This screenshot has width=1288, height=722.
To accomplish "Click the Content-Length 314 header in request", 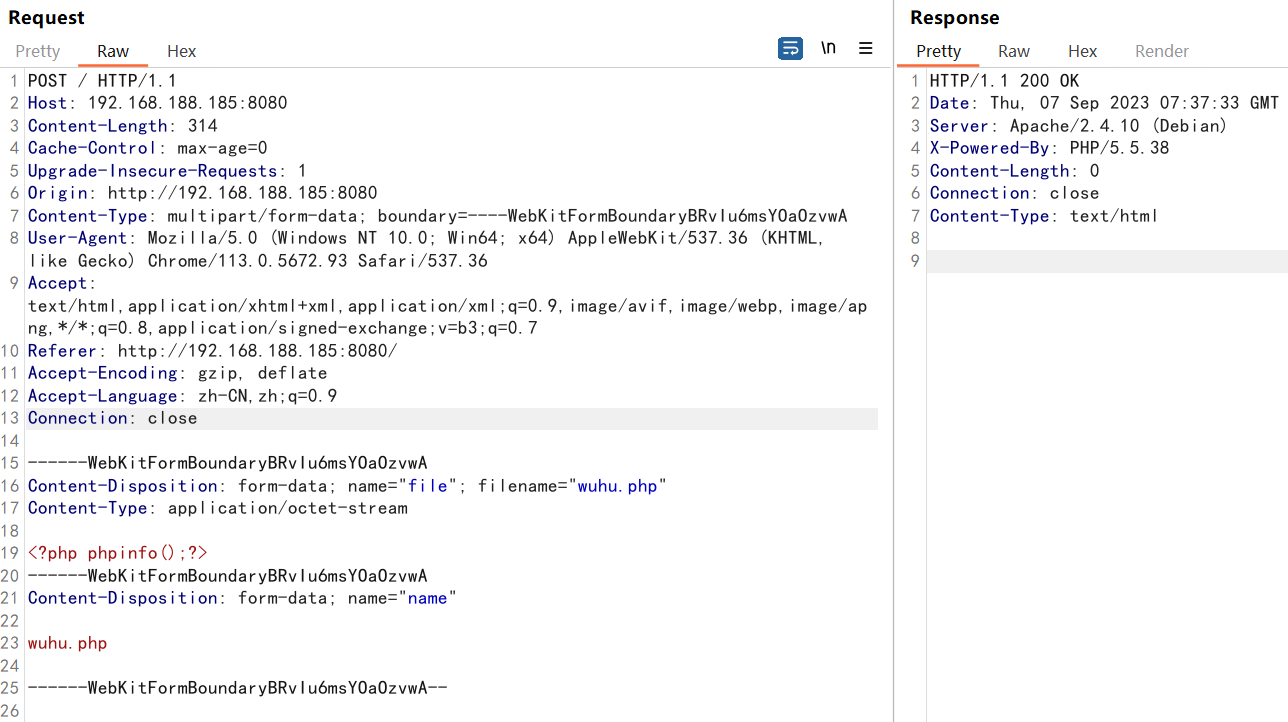I will pyautogui.click(x=123, y=126).
